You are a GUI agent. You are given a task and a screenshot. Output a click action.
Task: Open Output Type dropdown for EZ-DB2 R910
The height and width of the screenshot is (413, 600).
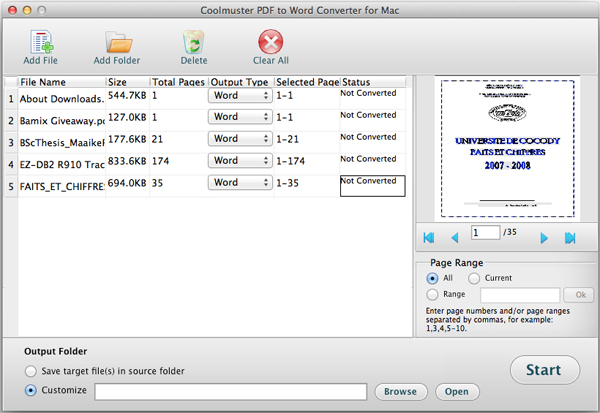[x=240, y=160]
